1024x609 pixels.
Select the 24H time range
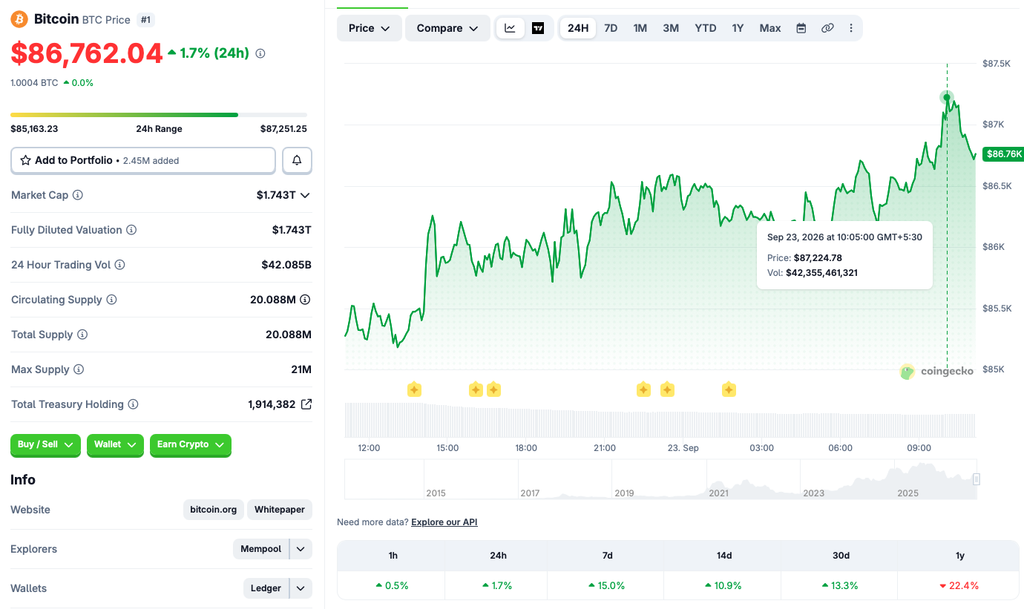578,28
